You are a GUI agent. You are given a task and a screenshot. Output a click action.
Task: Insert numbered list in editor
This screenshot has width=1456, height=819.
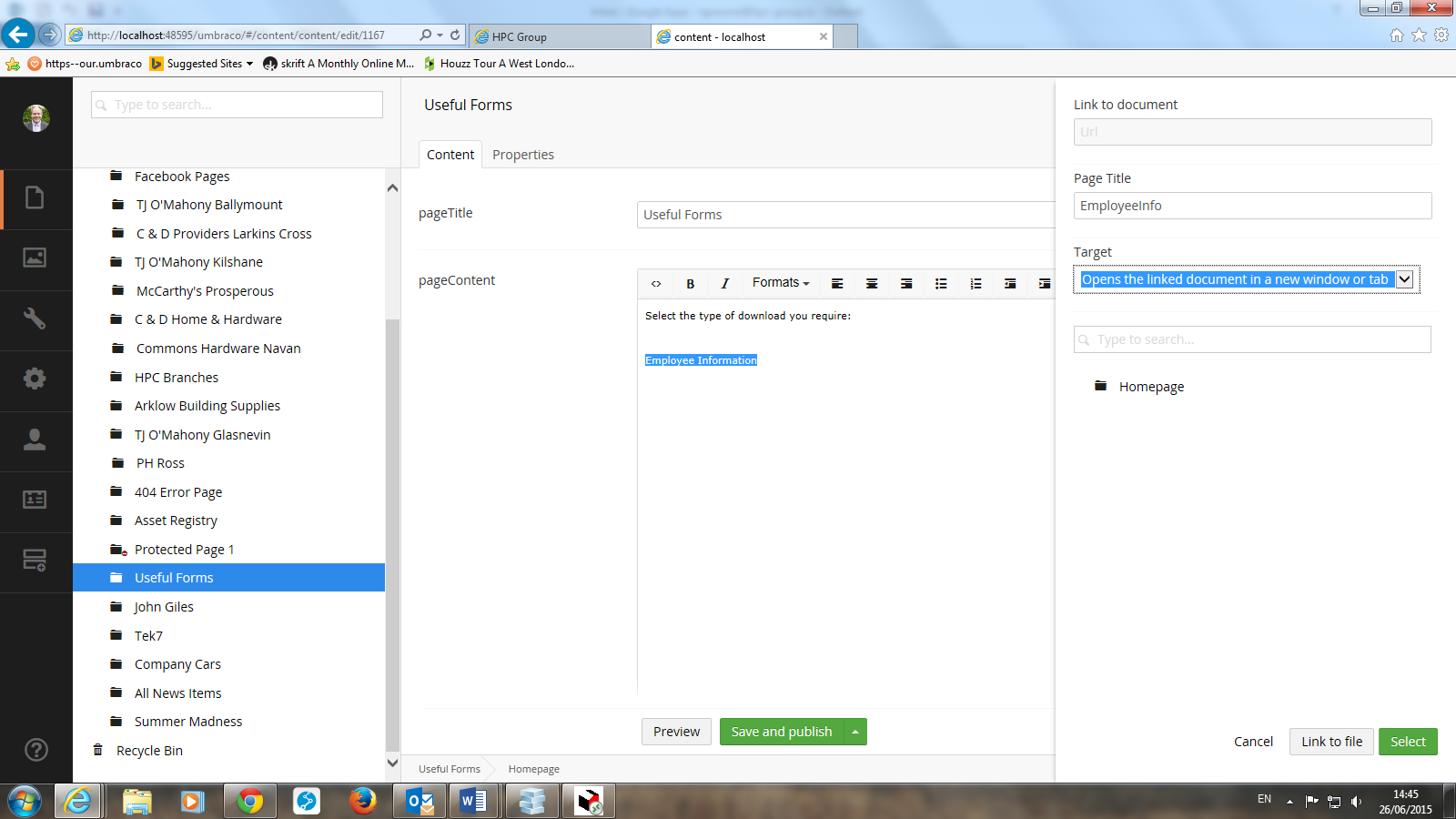coord(976,284)
